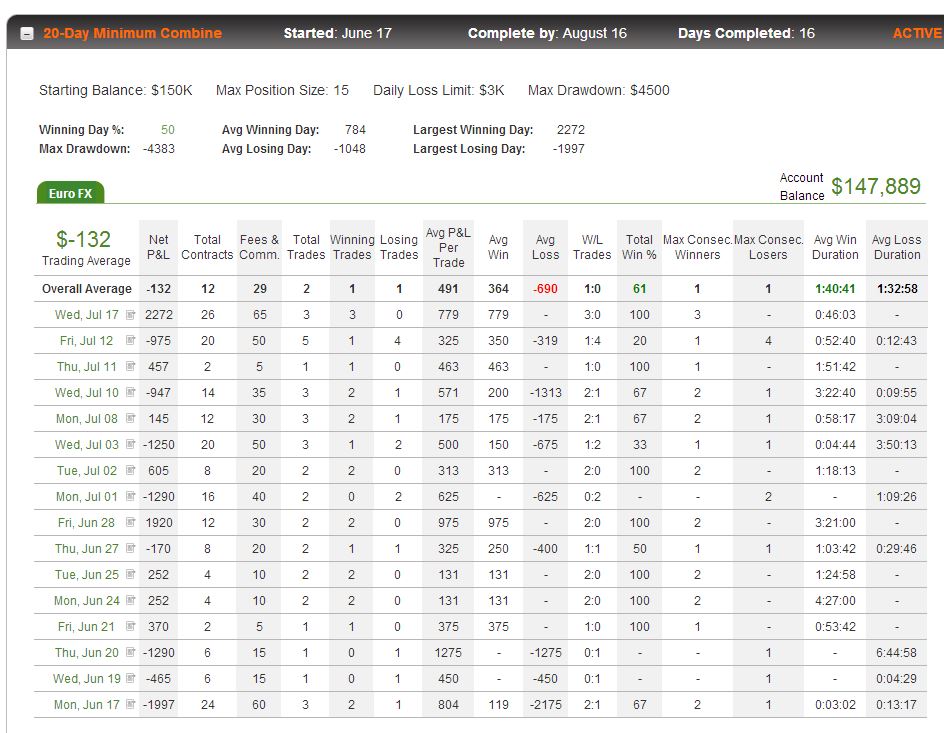Image resolution: width=944 pixels, height=733 pixels.
Task: Open the note icon for Fri, Jul 12
Action: [x=130, y=341]
